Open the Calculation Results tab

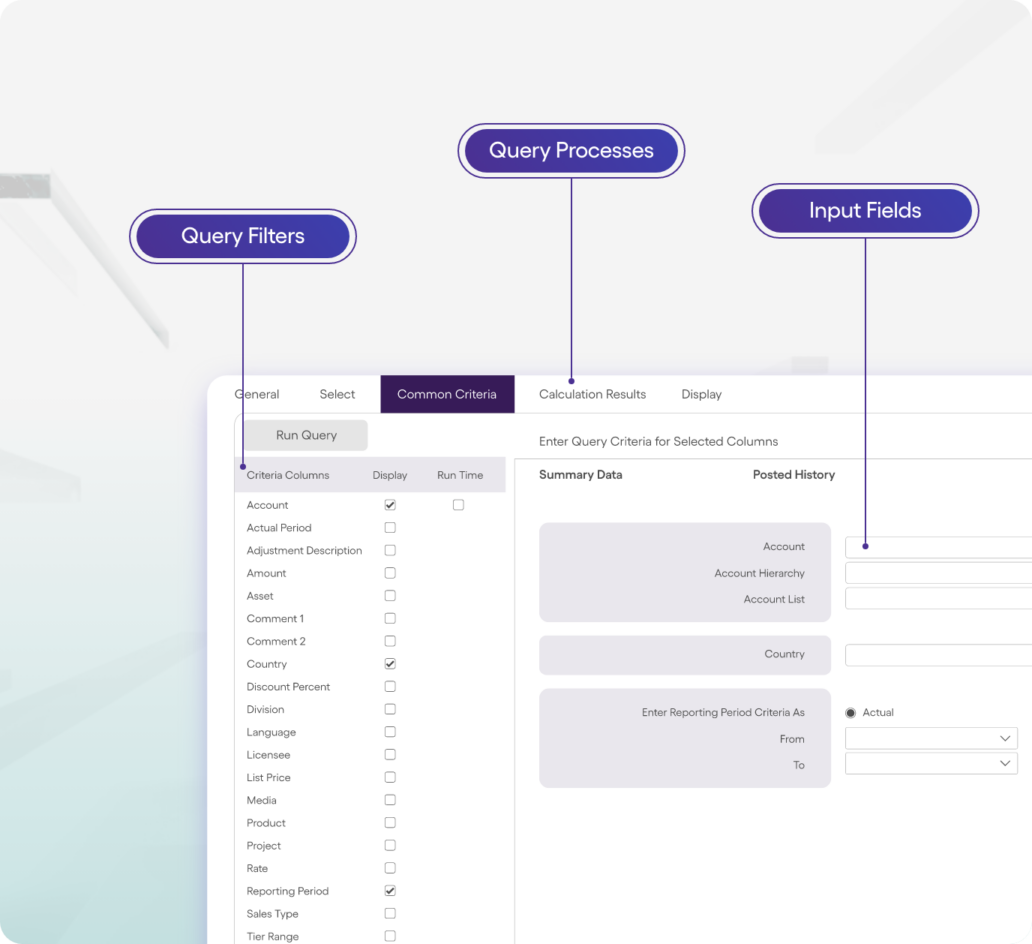click(592, 394)
